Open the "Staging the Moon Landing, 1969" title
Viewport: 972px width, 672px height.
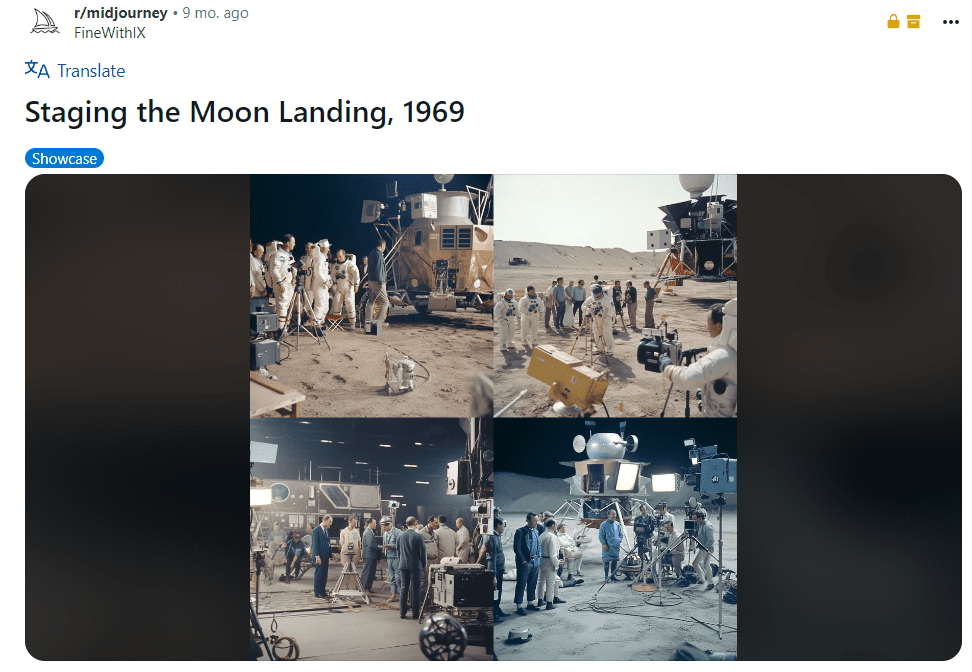(x=244, y=112)
